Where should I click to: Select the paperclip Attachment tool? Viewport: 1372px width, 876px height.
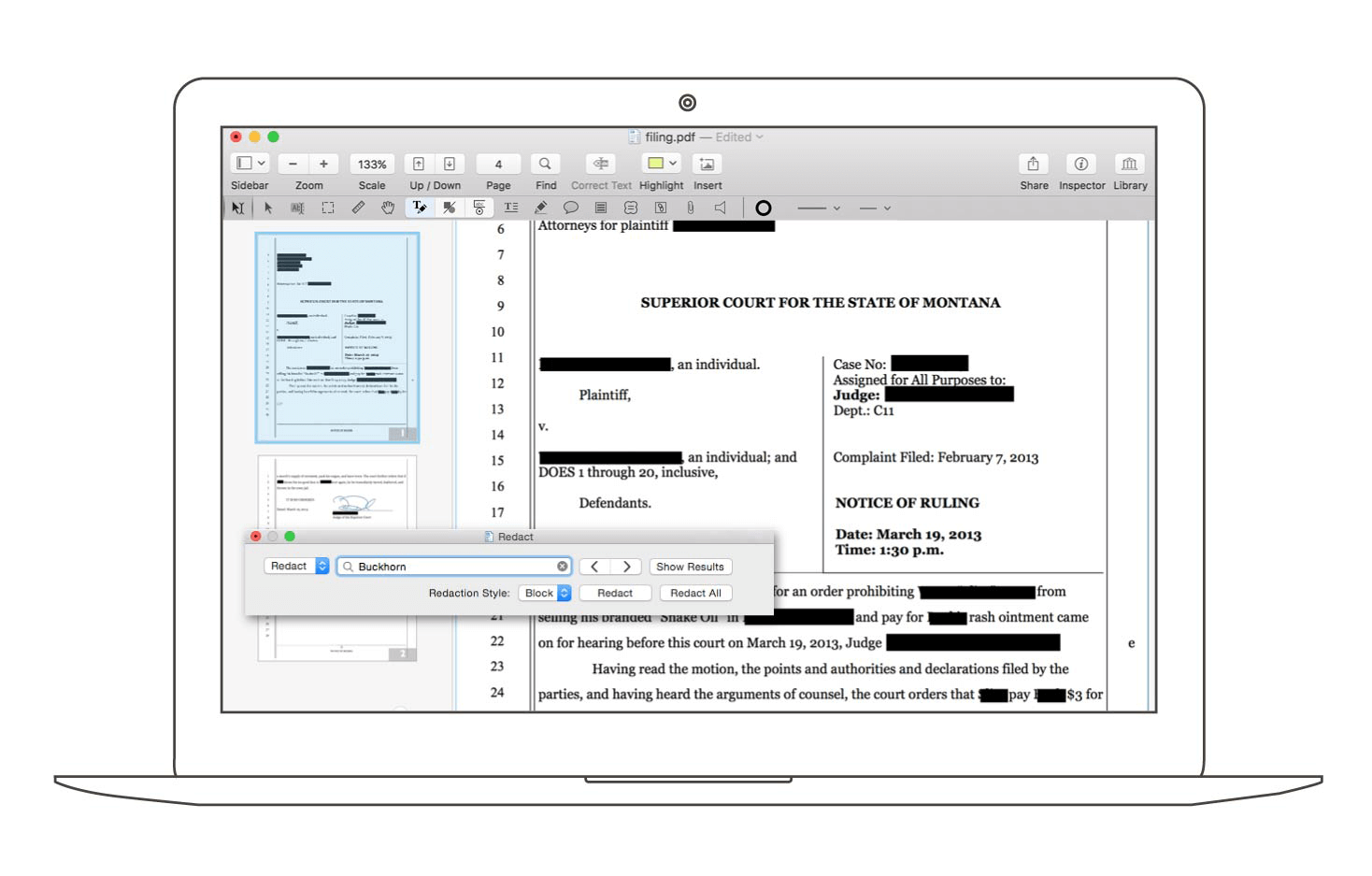tap(690, 208)
